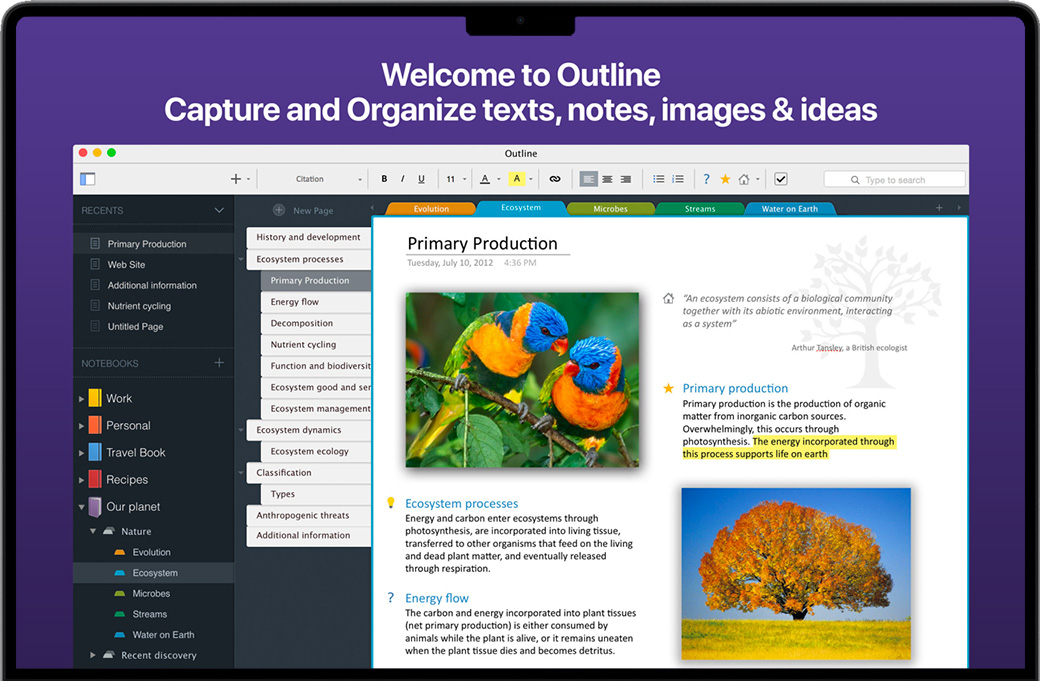Select the numbered list icon
Screen dimensions: 1040x681
(x=678, y=179)
